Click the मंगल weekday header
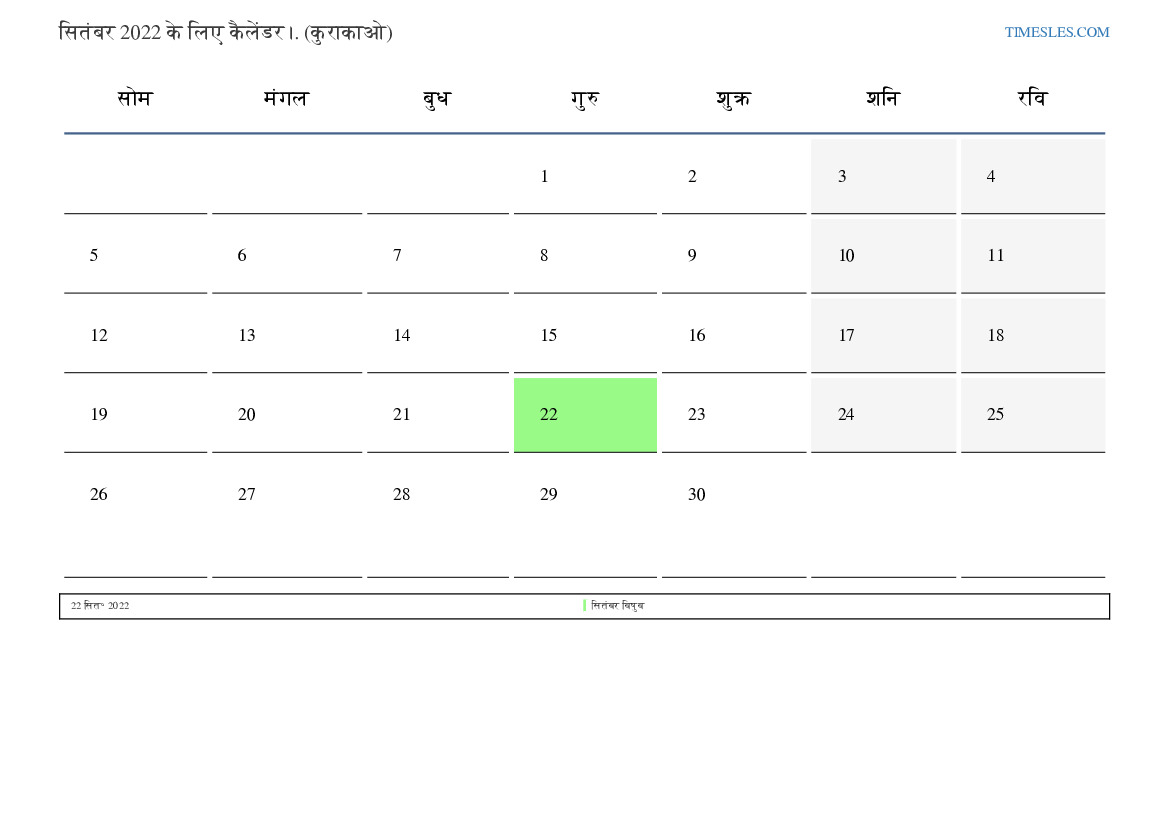Viewport: 1169px width, 827px height. (286, 98)
